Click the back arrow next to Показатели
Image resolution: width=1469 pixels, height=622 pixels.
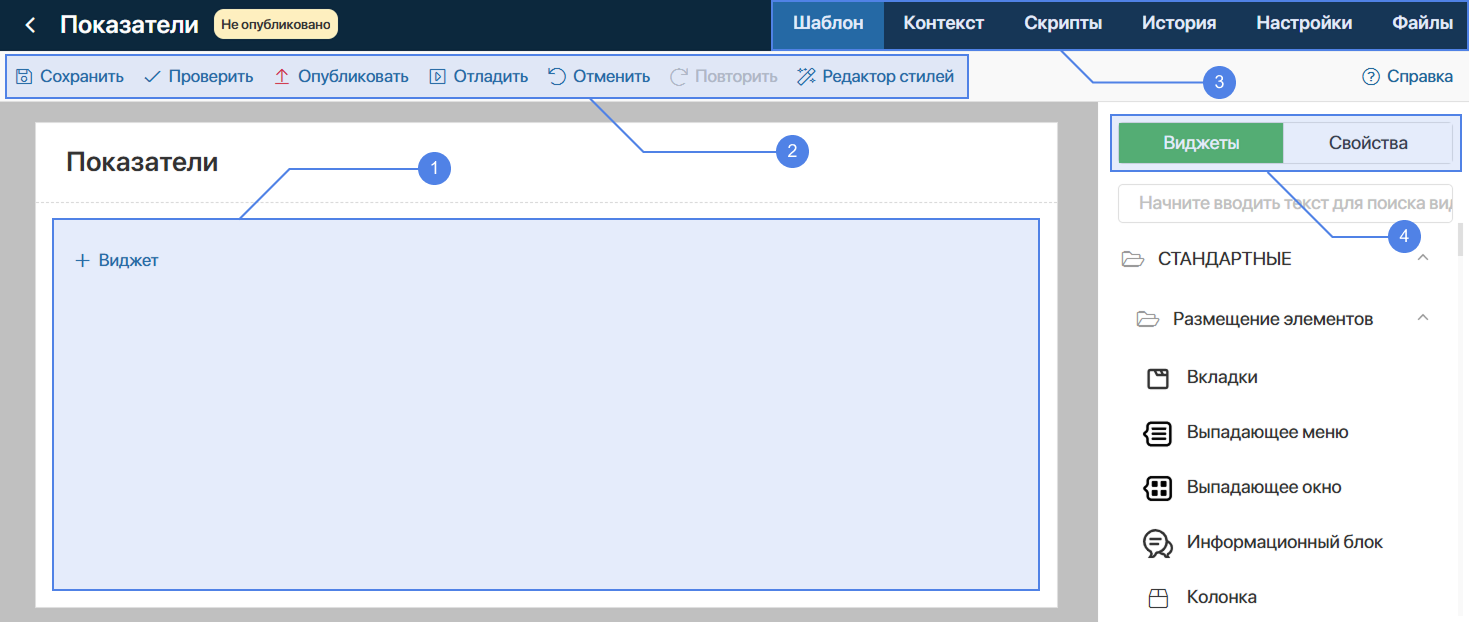(31, 25)
